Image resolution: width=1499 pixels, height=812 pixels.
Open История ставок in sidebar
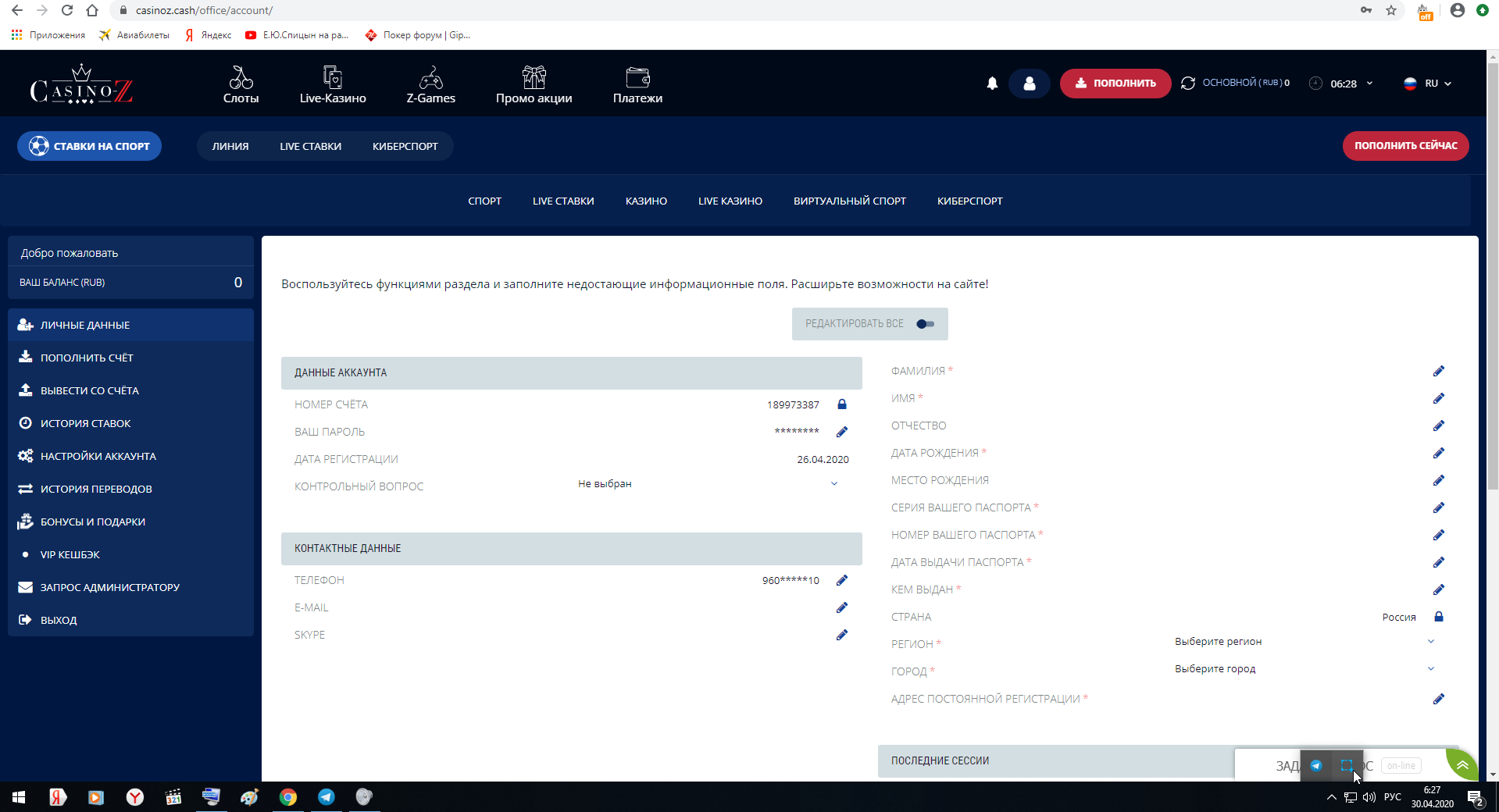[85, 423]
